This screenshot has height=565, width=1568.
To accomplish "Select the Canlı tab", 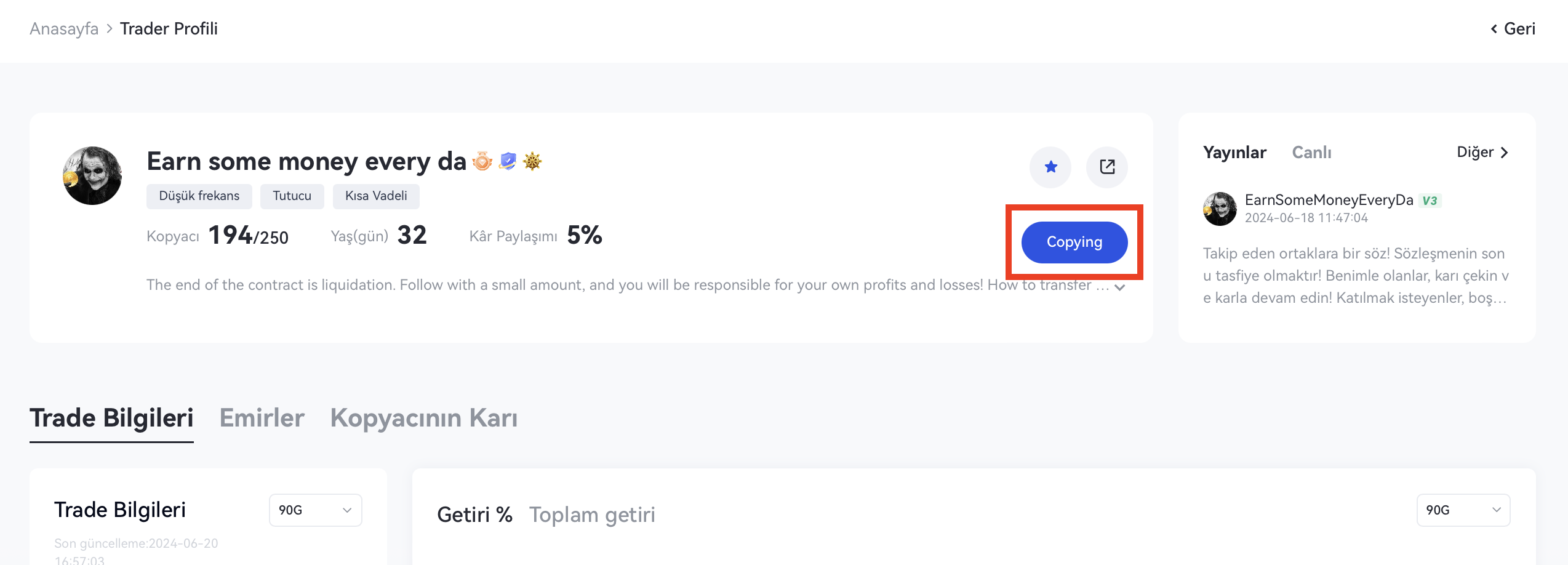I will coord(1311,153).
